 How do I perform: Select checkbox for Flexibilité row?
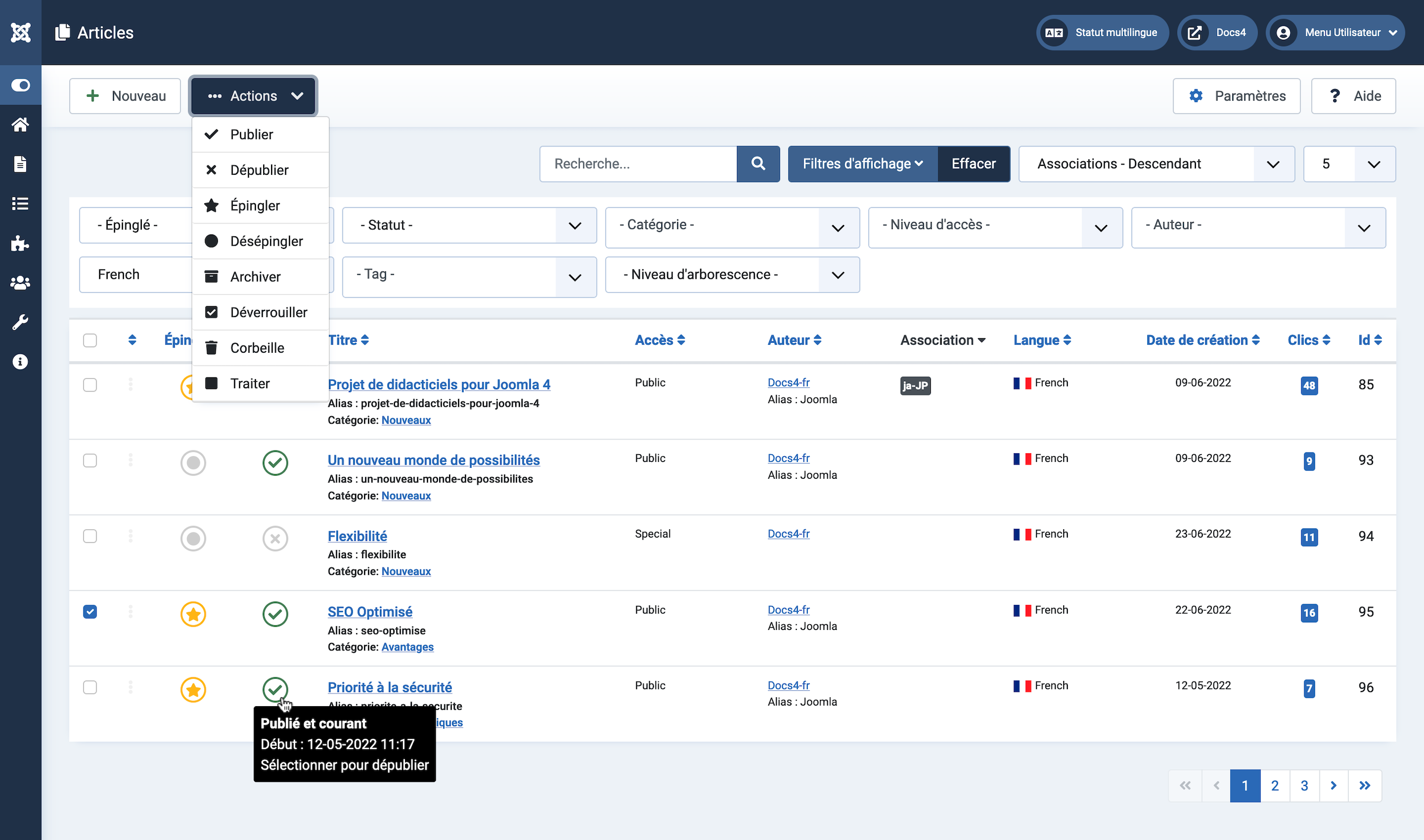tap(90, 536)
